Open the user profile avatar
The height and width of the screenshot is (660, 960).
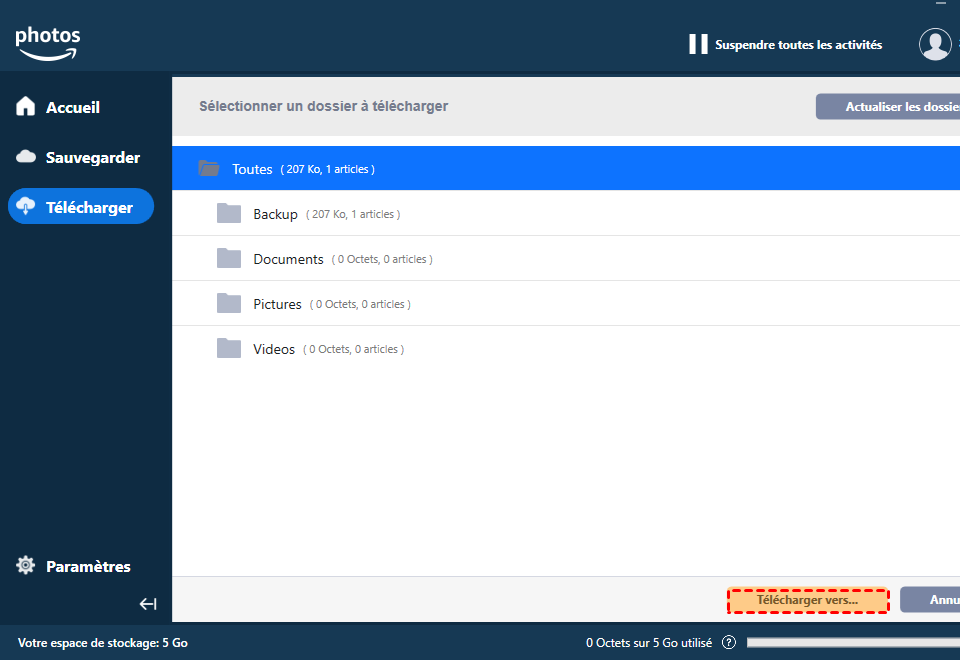(x=935, y=44)
